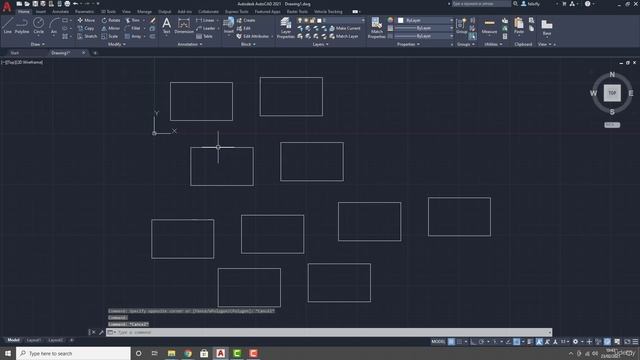
Task: Activate the Dimension tool
Action: [184, 25]
